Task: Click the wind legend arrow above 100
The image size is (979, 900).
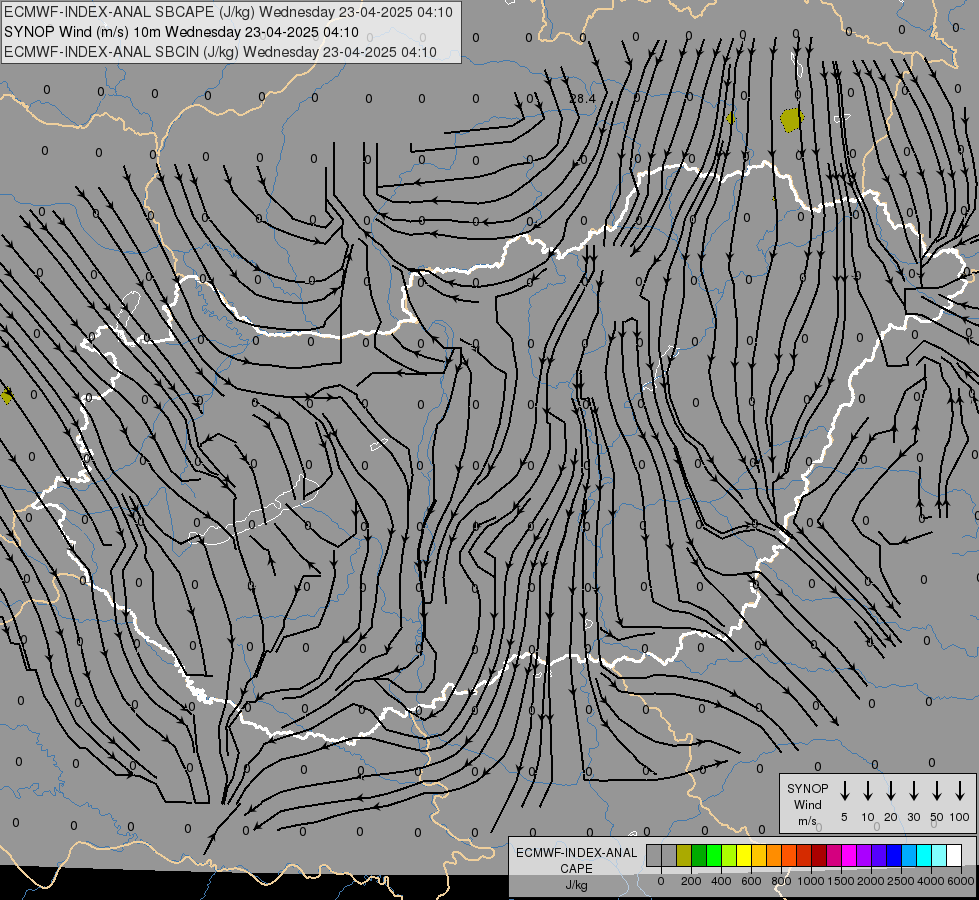Action: (x=960, y=791)
